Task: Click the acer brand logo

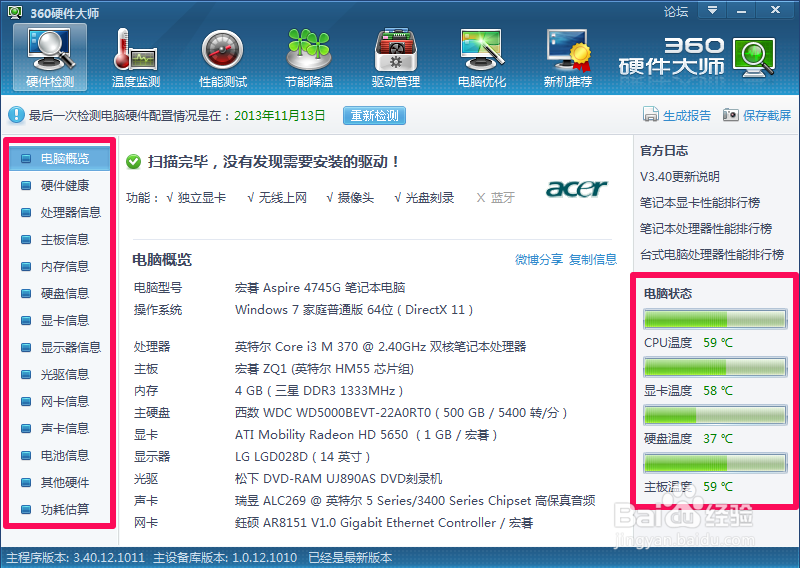Action: tap(577, 188)
